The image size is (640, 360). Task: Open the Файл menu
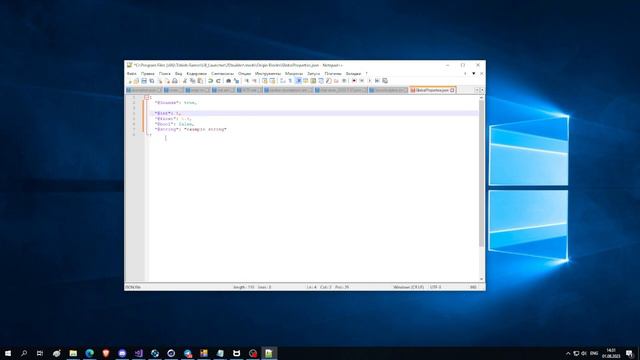pyautogui.click(x=131, y=73)
